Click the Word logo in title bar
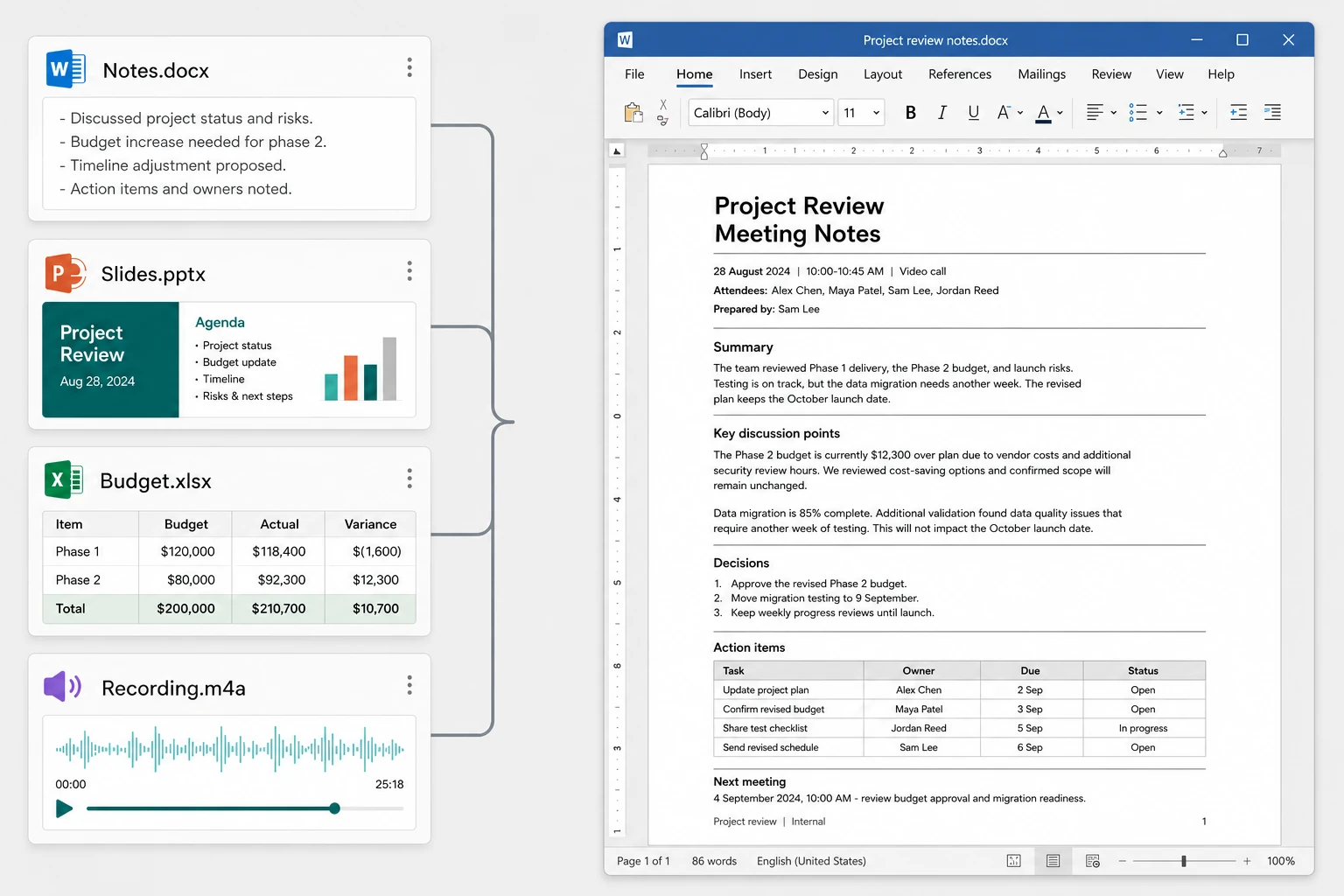The width and height of the screenshot is (1344, 896). point(625,40)
